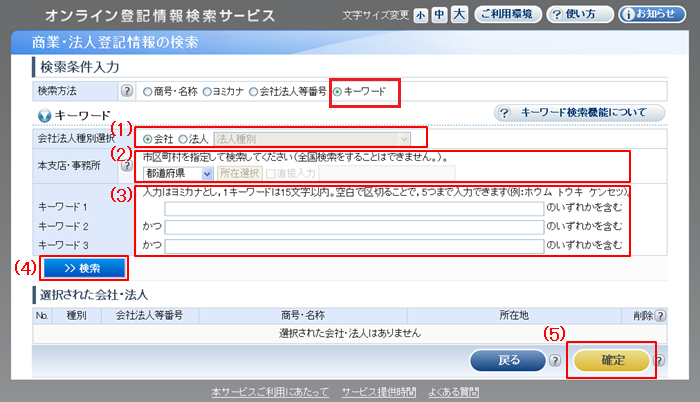This screenshot has width=700, height=402.
Task: Click help icon beside 確定 button
Action: [x=659, y=360]
